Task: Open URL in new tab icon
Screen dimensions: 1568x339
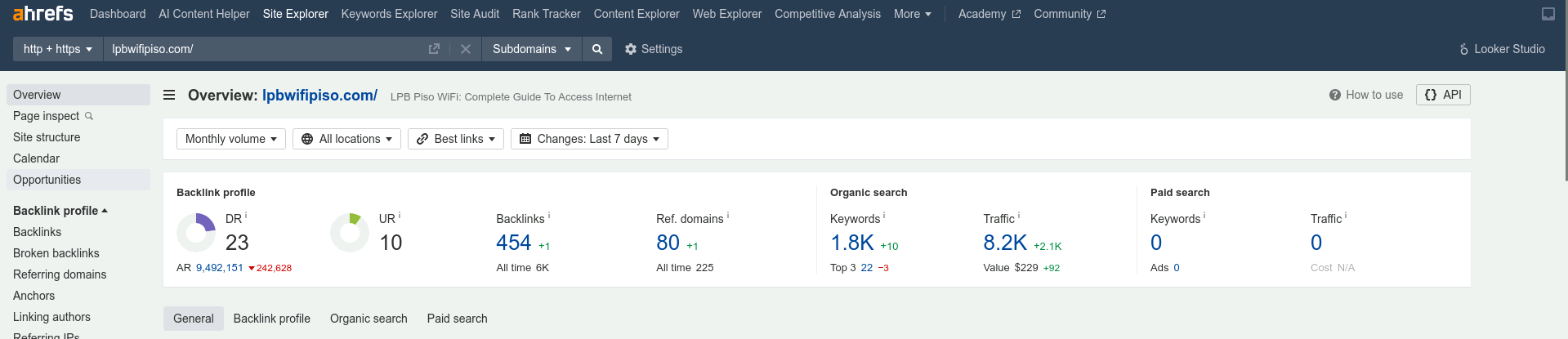Action: tap(434, 49)
